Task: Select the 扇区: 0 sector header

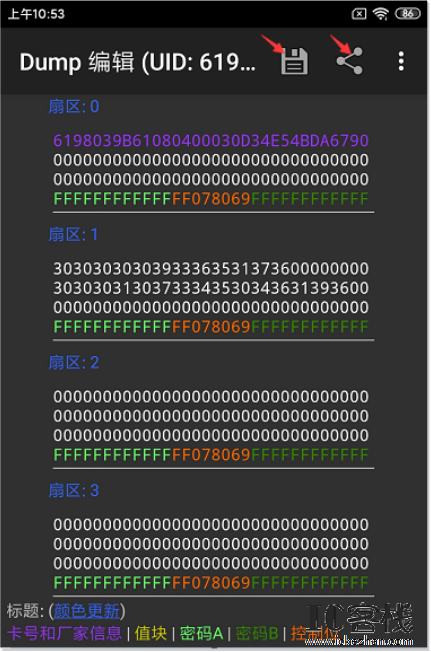Action: pyautogui.click(x=74, y=106)
